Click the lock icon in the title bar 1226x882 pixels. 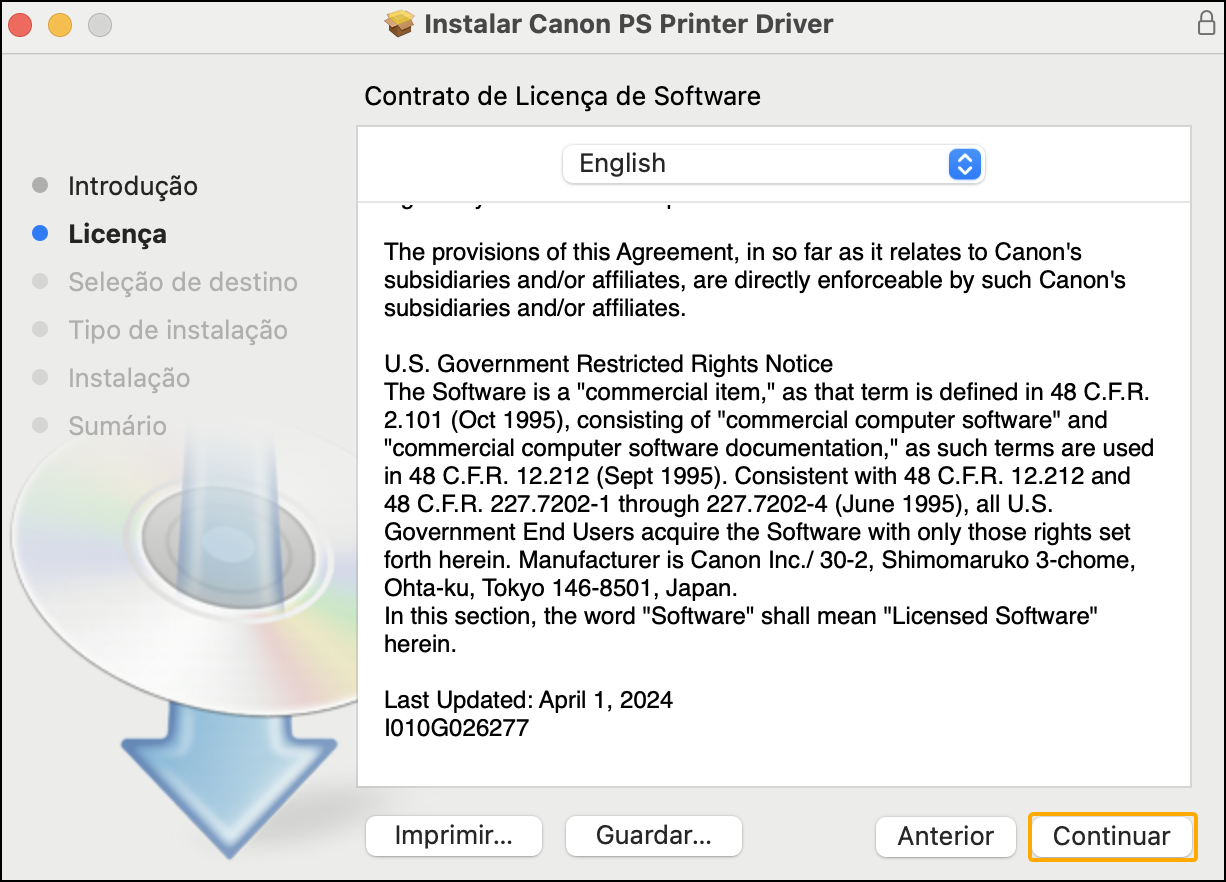click(x=1206, y=24)
